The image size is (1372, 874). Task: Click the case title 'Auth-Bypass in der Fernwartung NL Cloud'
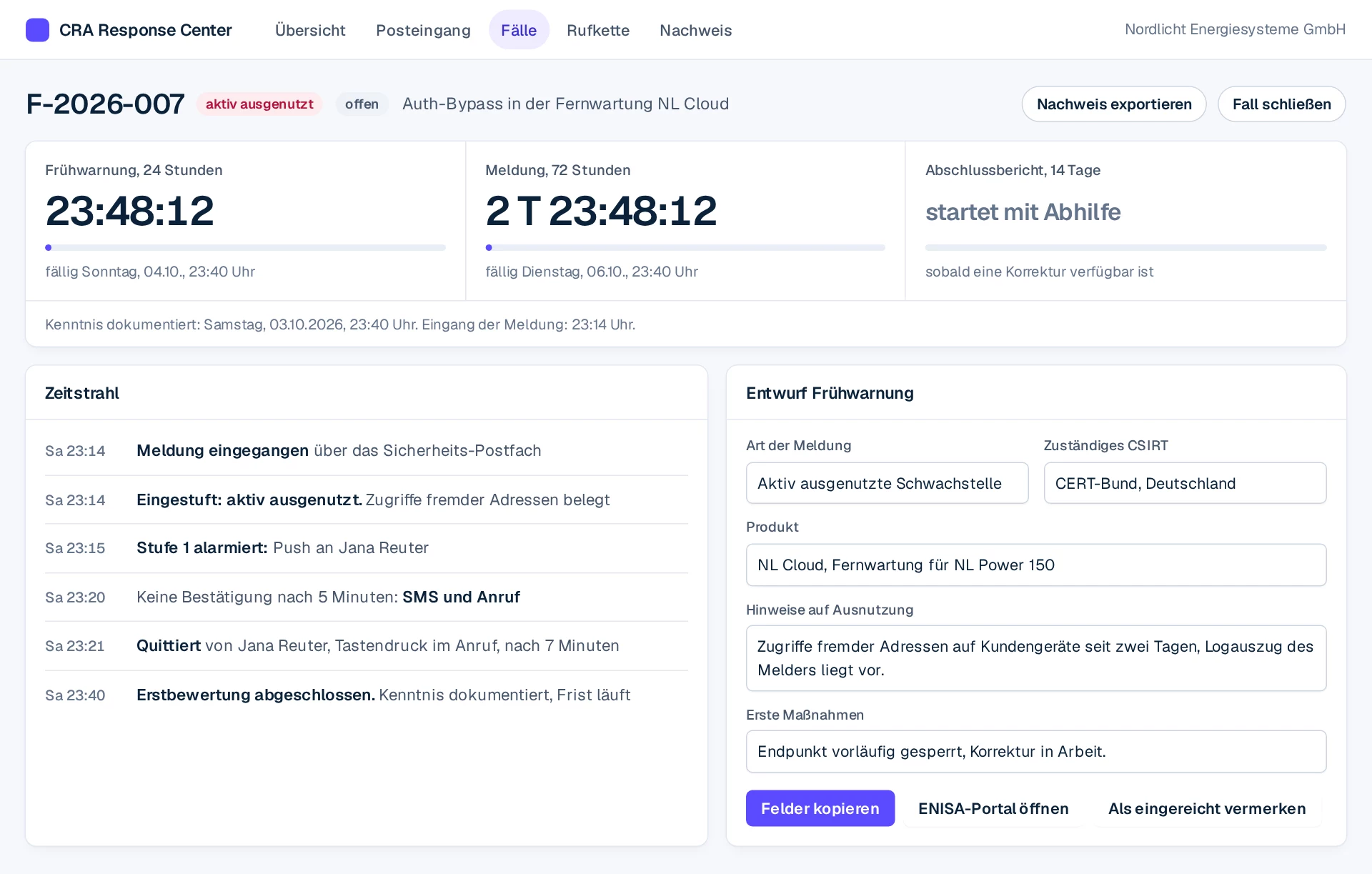tap(565, 104)
